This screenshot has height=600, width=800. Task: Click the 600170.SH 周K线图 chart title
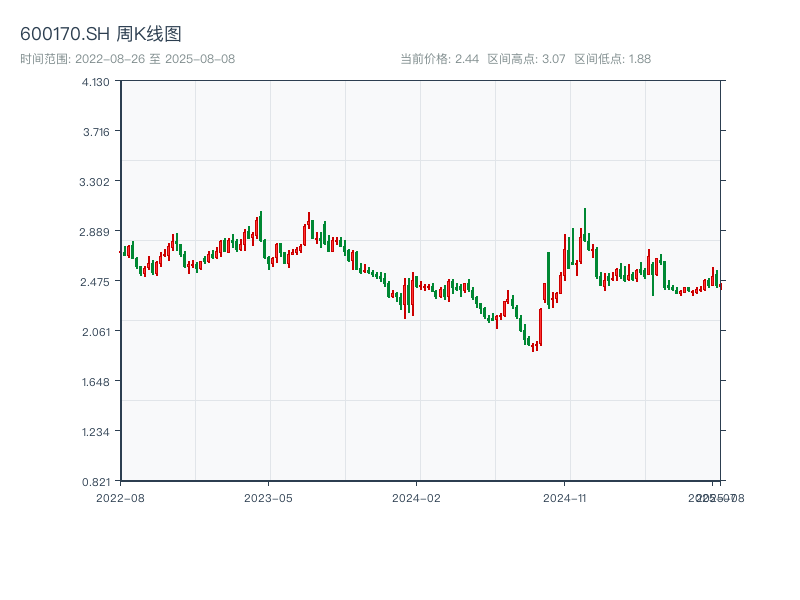[x=101, y=35]
